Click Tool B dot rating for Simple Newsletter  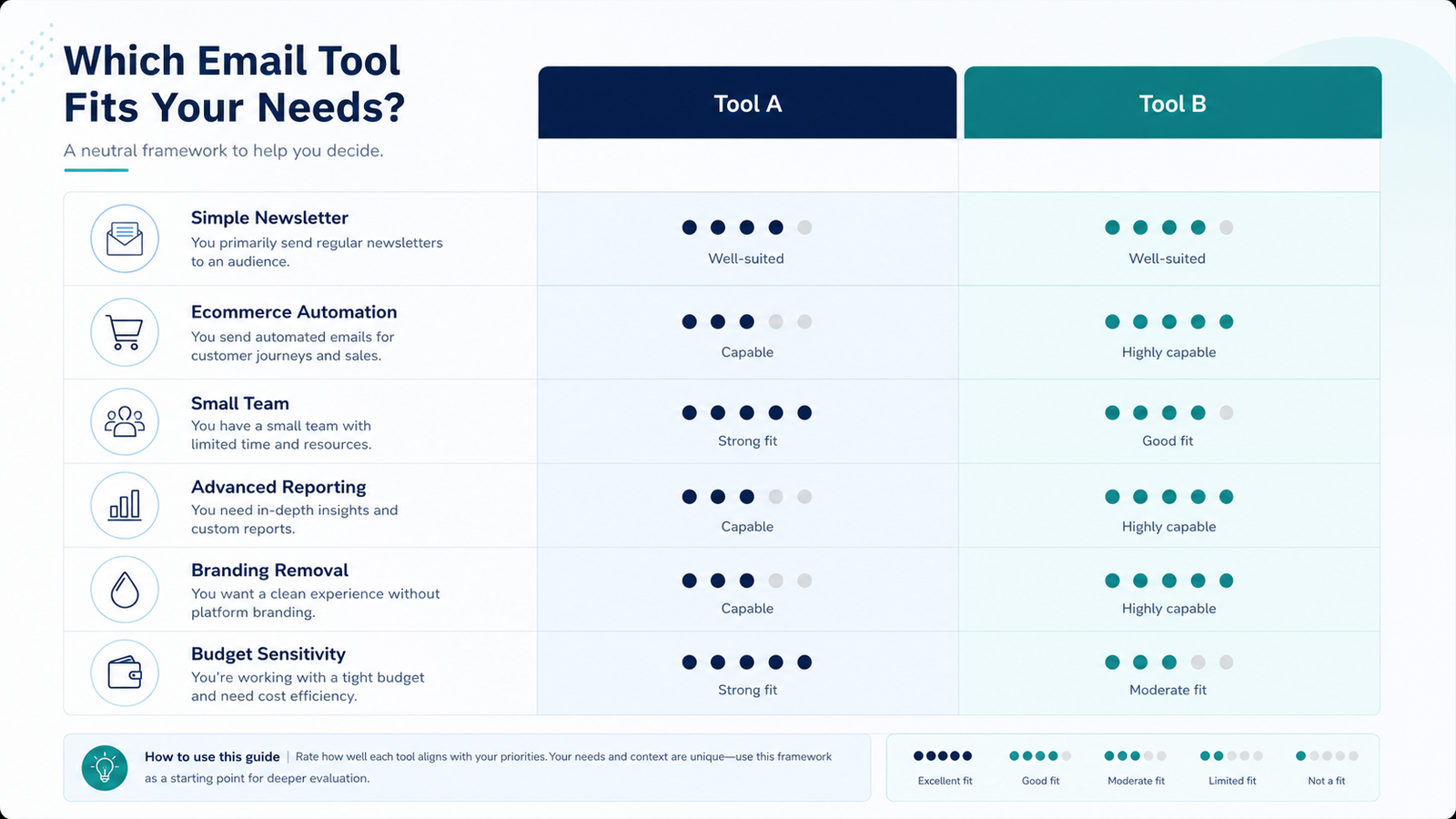tap(1169, 227)
